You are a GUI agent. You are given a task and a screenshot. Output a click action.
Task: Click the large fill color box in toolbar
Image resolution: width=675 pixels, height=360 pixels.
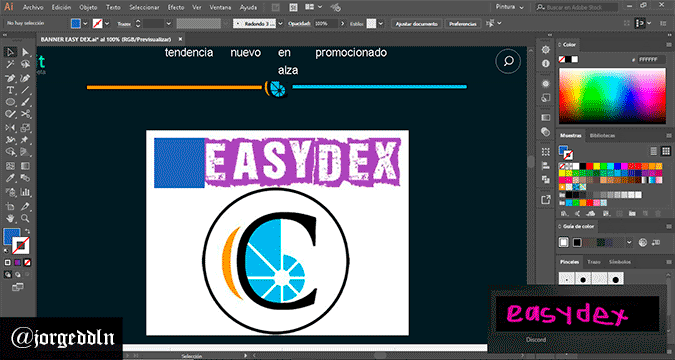(11, 236)
